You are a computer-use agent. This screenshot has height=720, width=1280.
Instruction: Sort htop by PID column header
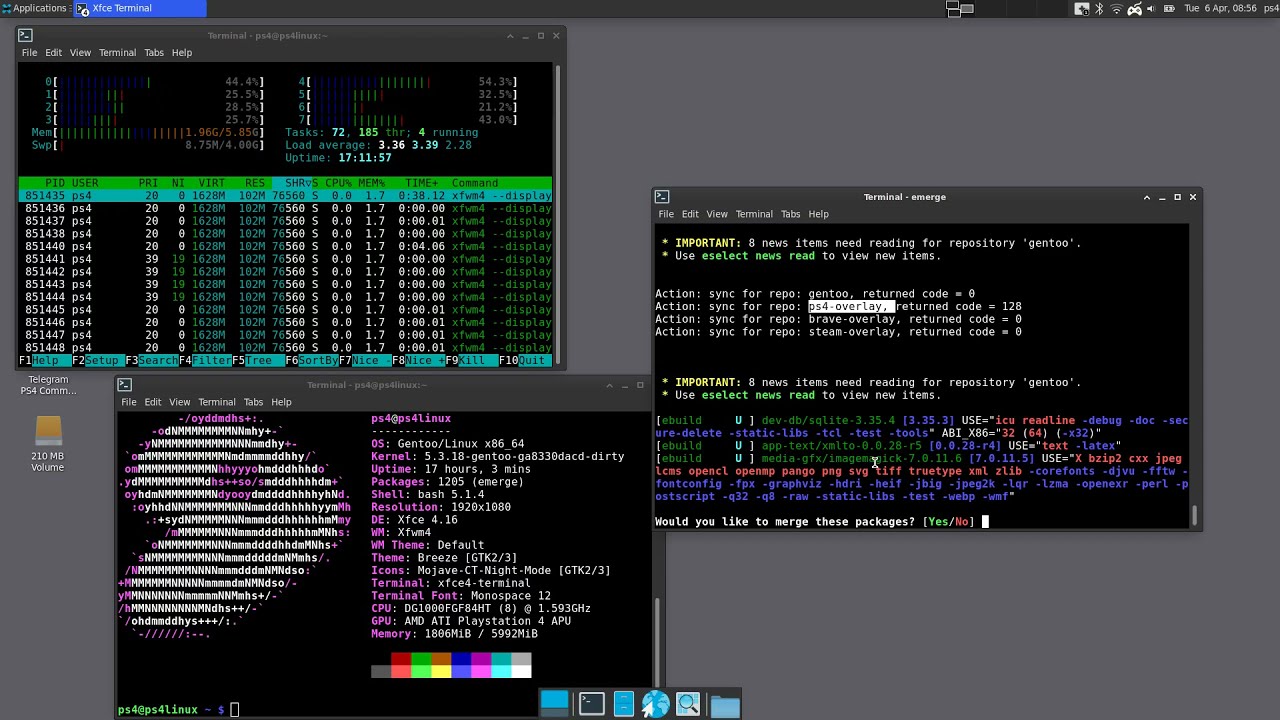coord(55,183)
